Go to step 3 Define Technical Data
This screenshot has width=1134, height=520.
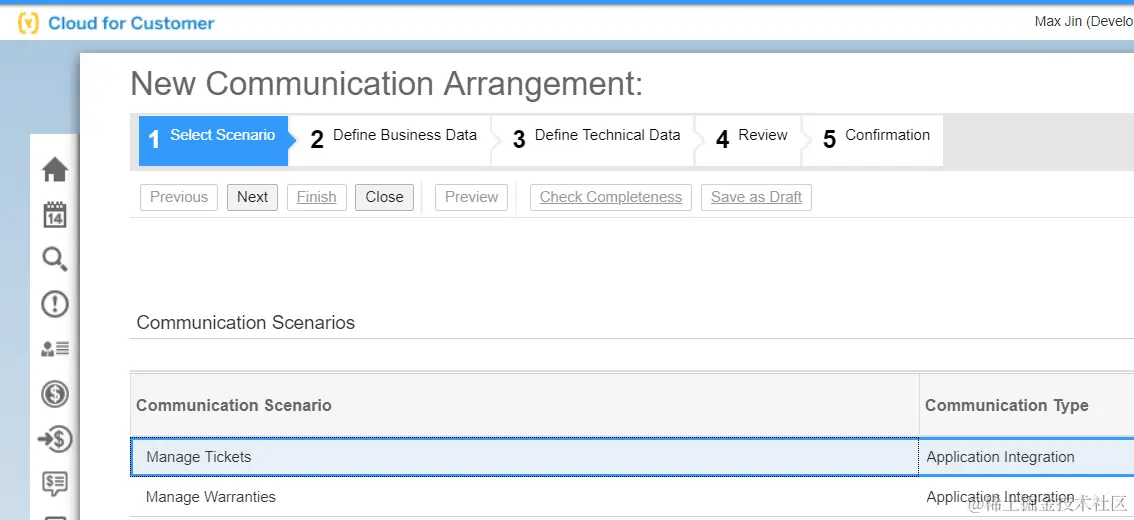(x=596, y=140)
